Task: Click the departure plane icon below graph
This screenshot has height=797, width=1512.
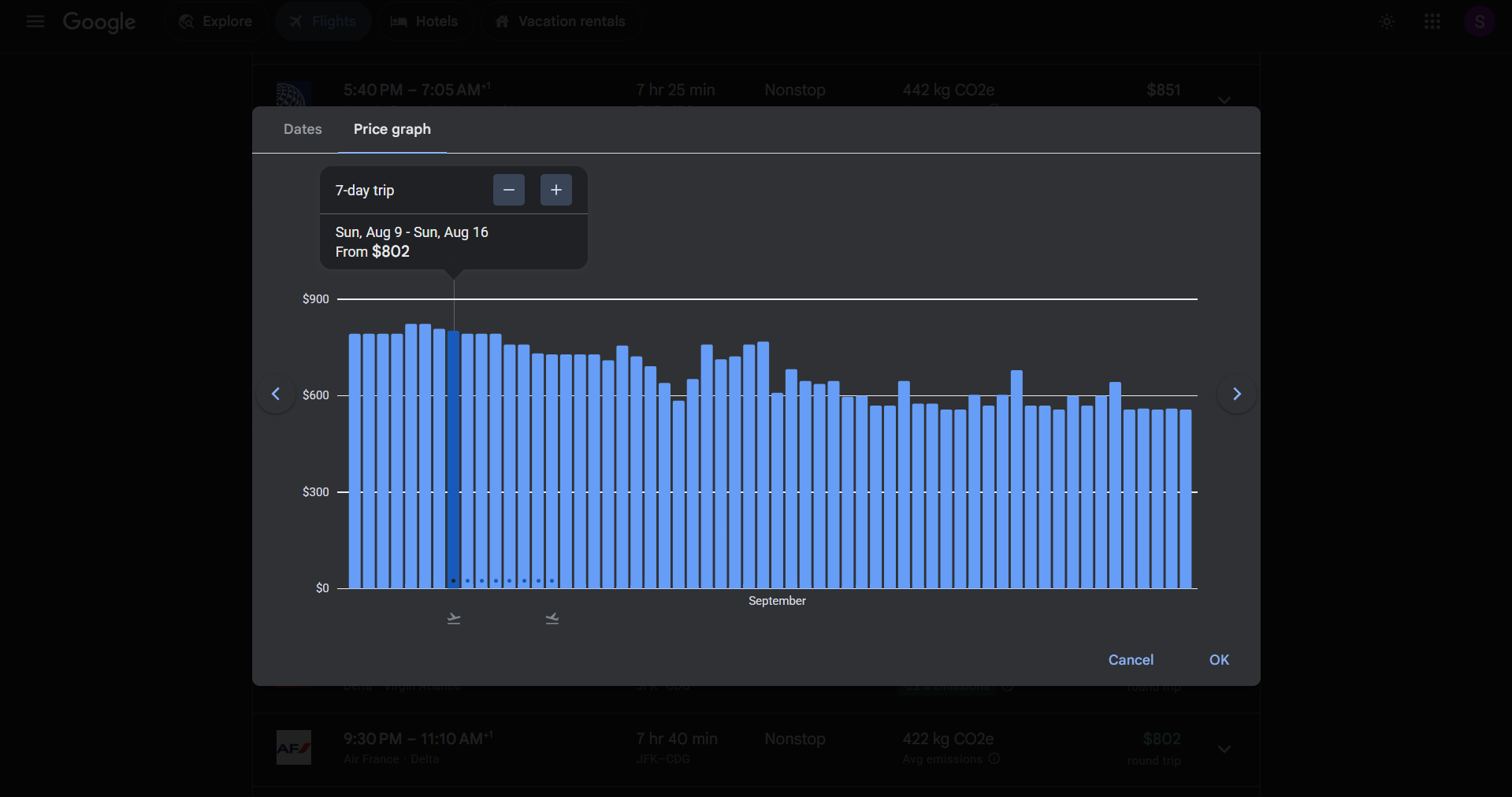Action: pyautogui.click(x=454, y=618)
